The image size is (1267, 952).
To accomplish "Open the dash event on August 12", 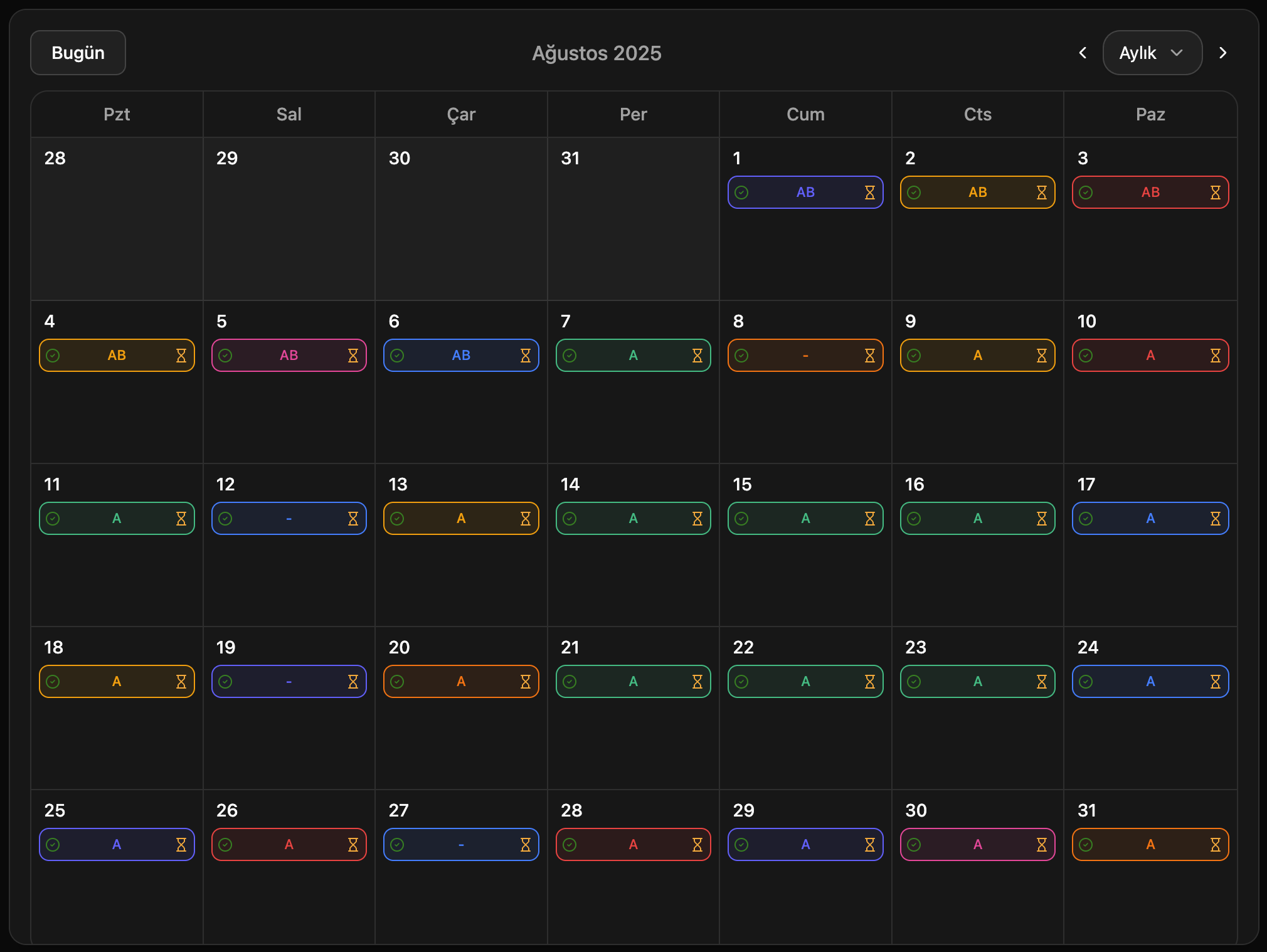I will click(x=289, y=519).
